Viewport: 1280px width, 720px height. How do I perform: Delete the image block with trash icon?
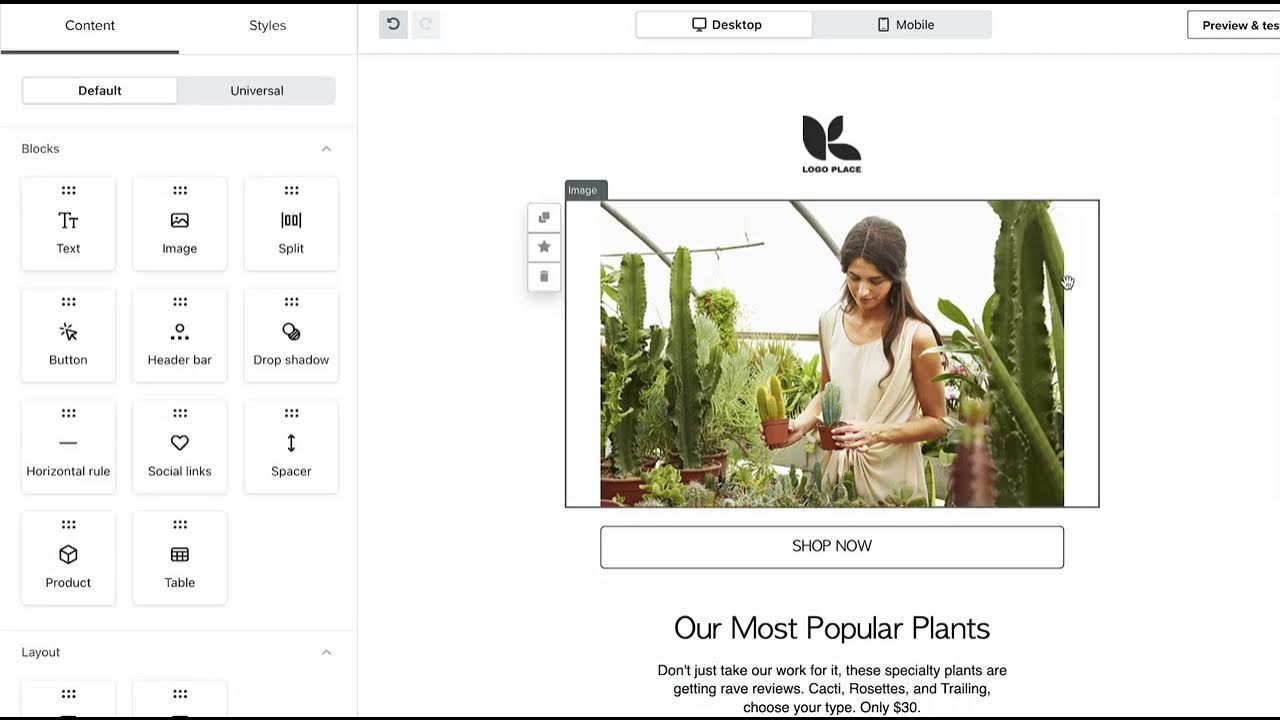[544, 276]
